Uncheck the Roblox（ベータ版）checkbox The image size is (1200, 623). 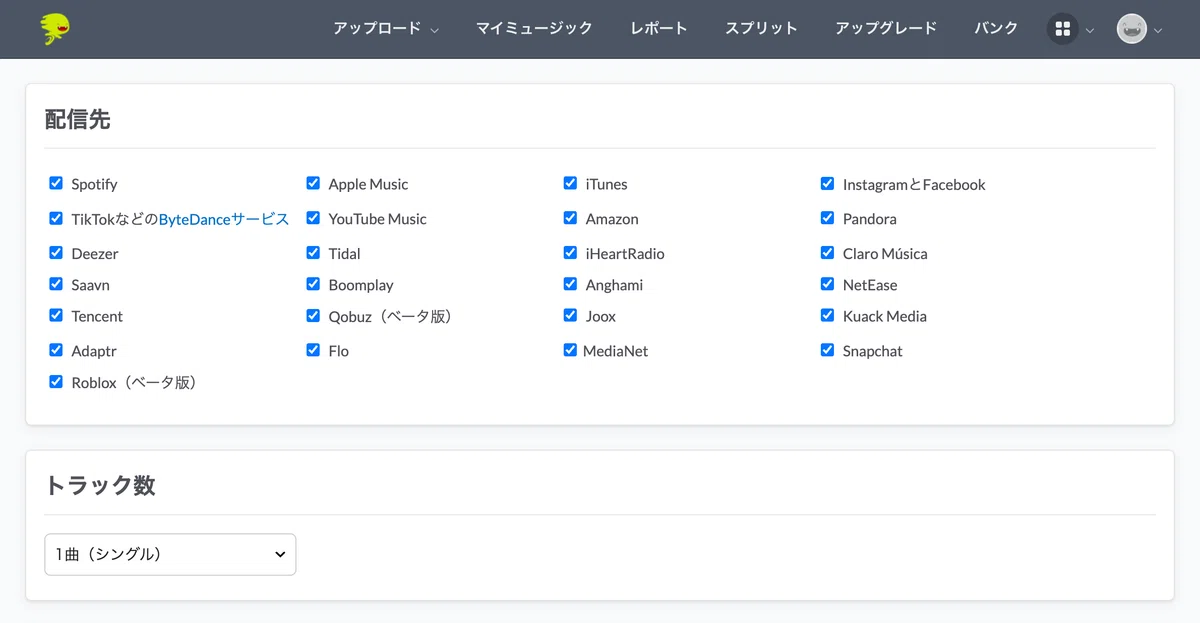56,381
